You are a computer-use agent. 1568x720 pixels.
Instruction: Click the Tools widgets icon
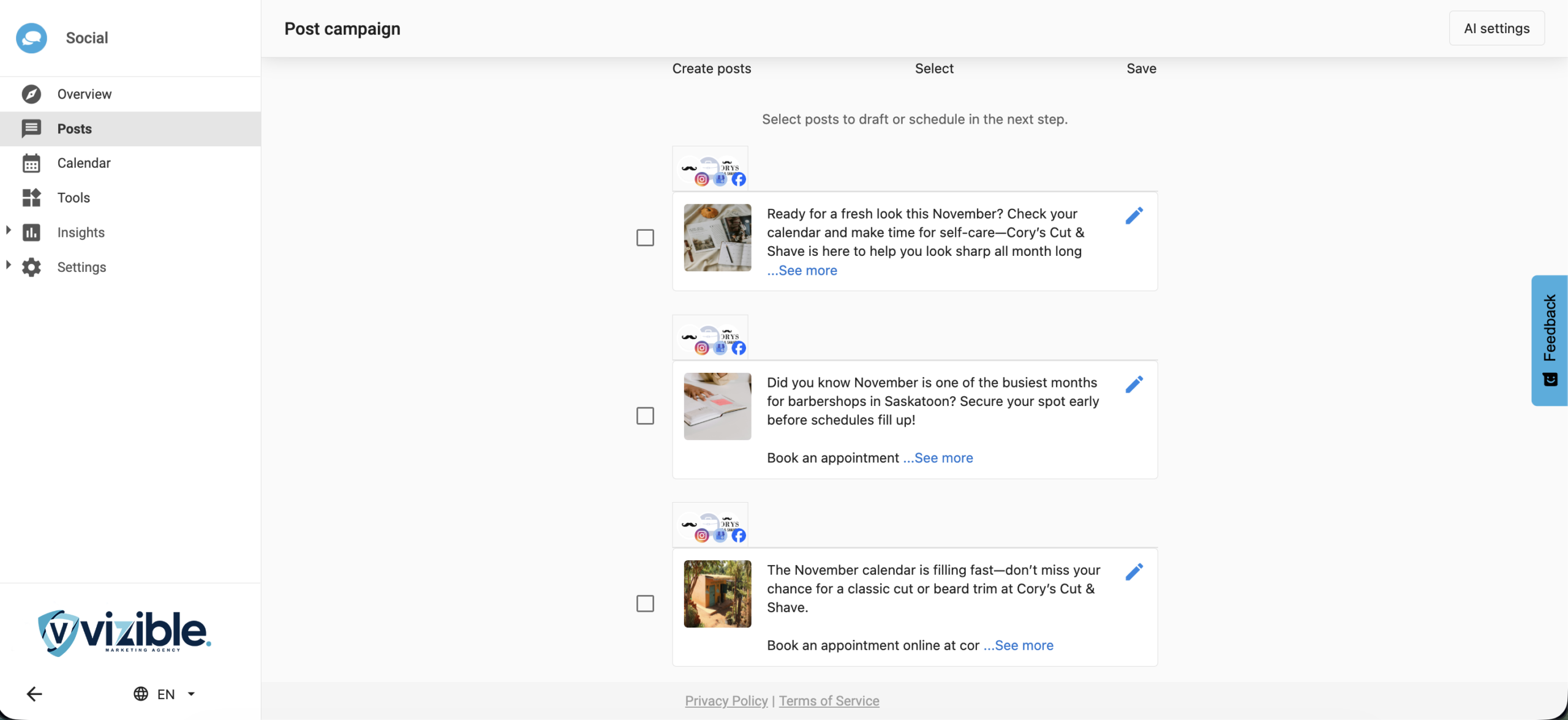(x=31, y=197)
